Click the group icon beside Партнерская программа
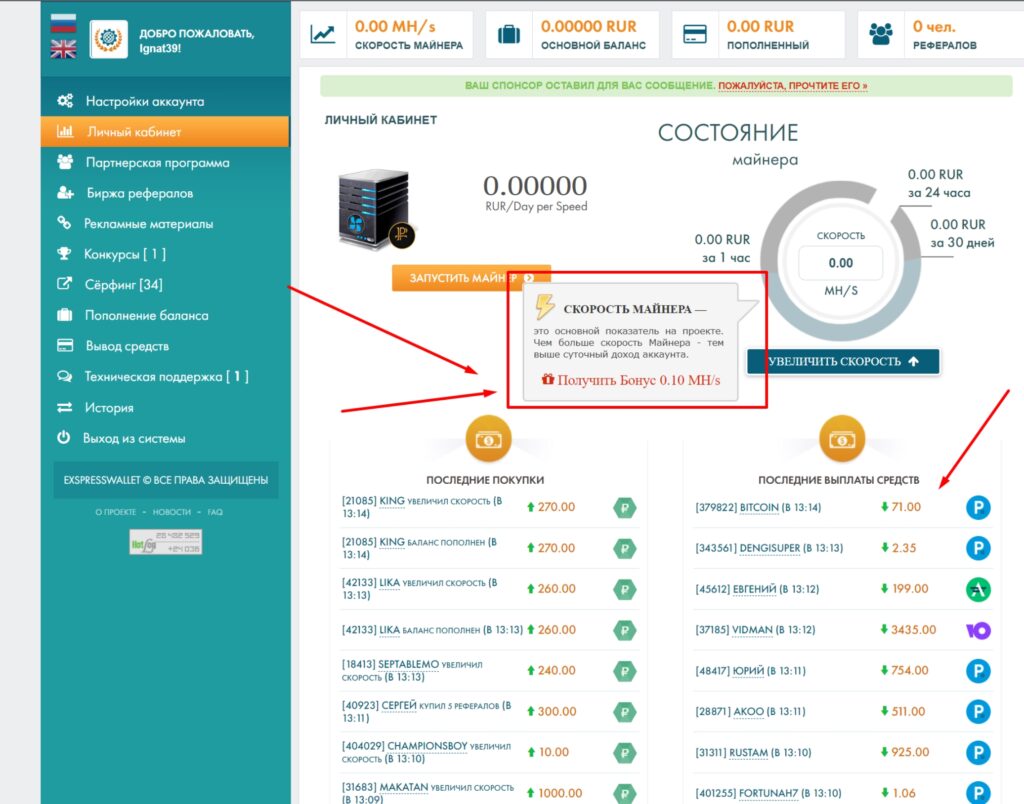This screenshot has width=1024, height=804. coord(65,162)
